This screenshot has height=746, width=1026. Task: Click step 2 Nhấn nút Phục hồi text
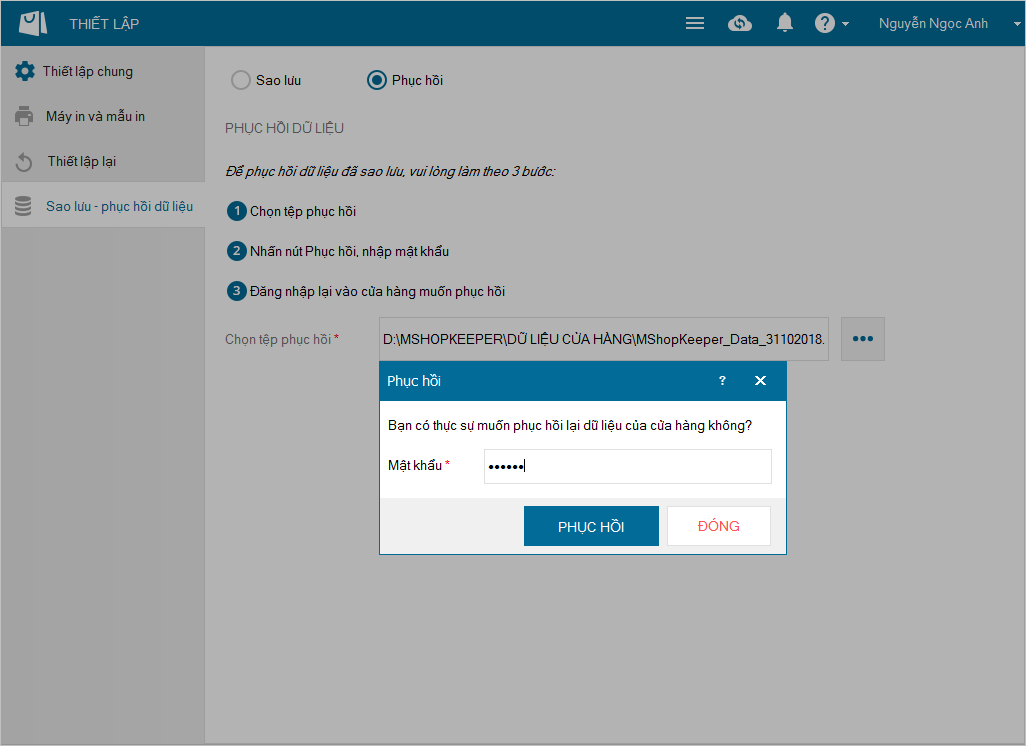click(349, 251)
